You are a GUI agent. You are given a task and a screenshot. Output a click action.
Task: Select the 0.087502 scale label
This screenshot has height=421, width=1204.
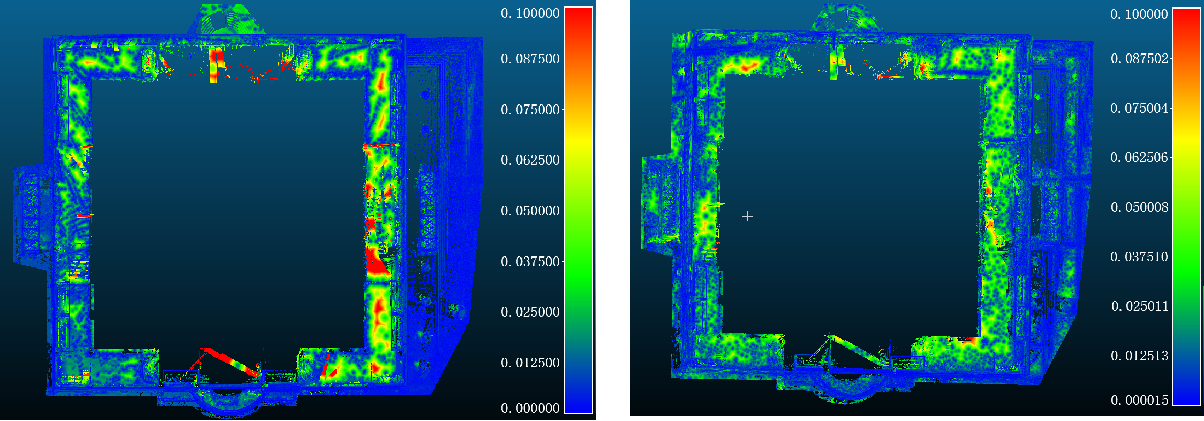click(1140, 59)
